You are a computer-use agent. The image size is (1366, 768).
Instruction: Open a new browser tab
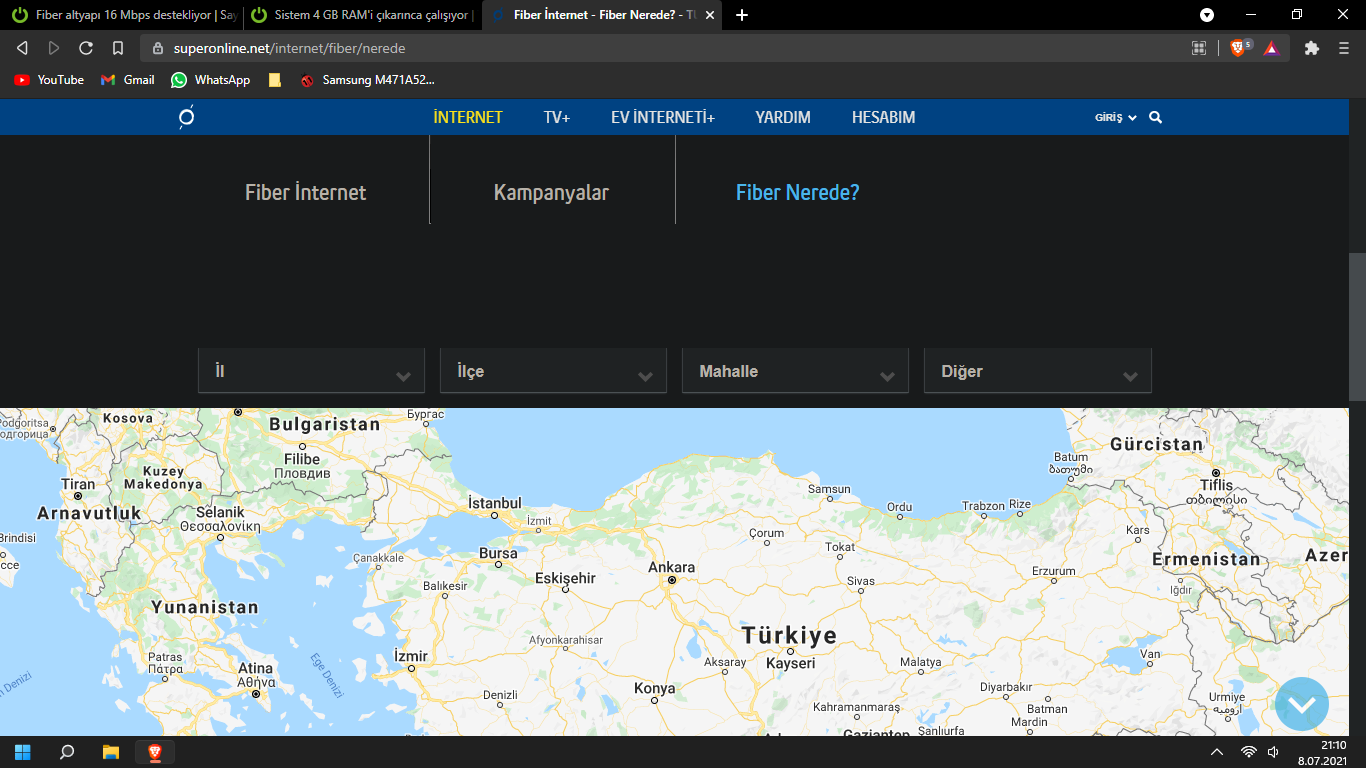pyautogui.click(x=742, y=15)
